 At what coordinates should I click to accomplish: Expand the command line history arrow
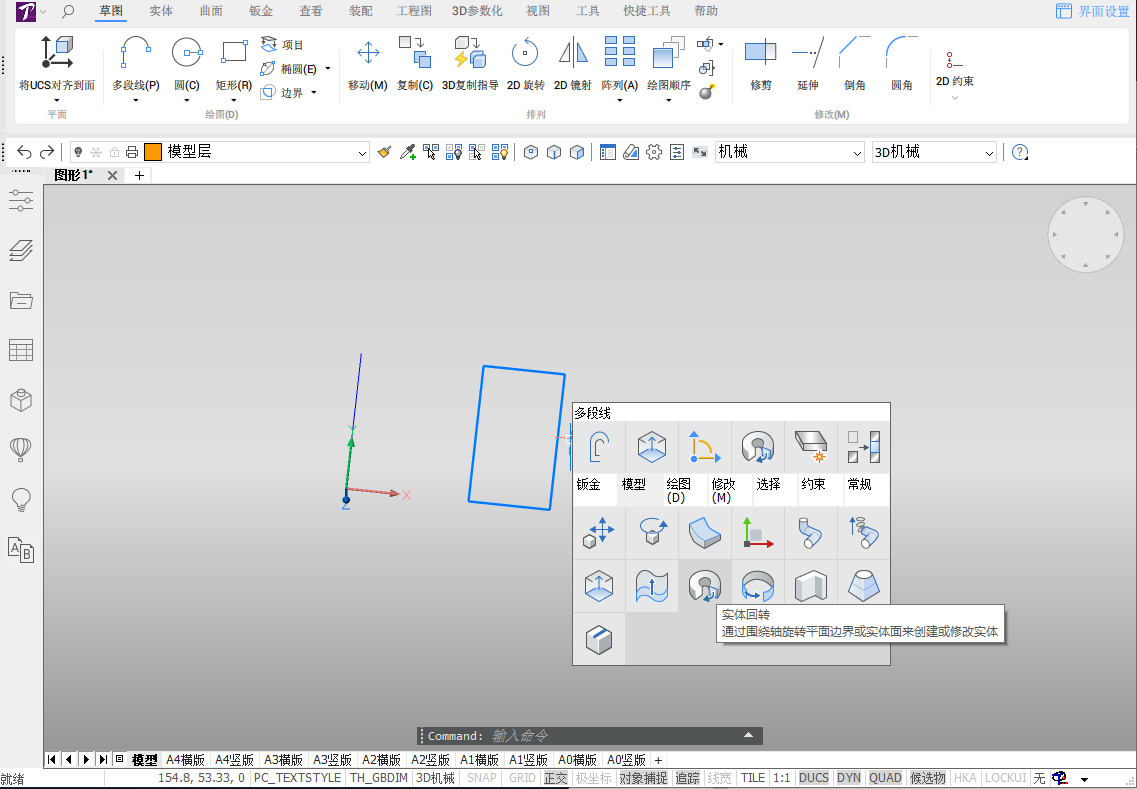tap(748, 735)
